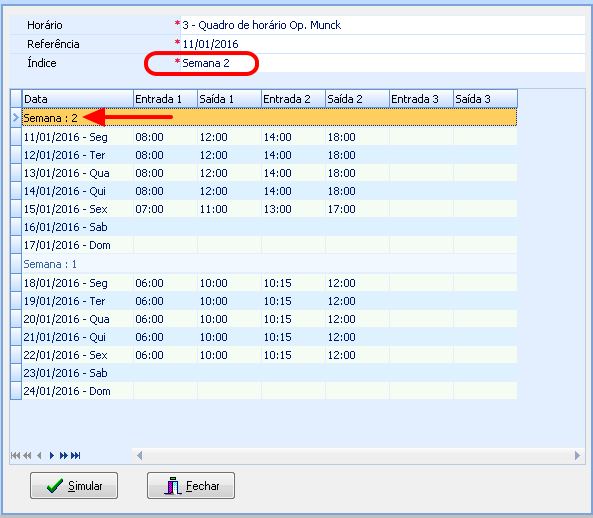Screen dimensions: 593x518
Task: Select the 15/01/2016 - Sex row
Action: click(x=269, y=209)
